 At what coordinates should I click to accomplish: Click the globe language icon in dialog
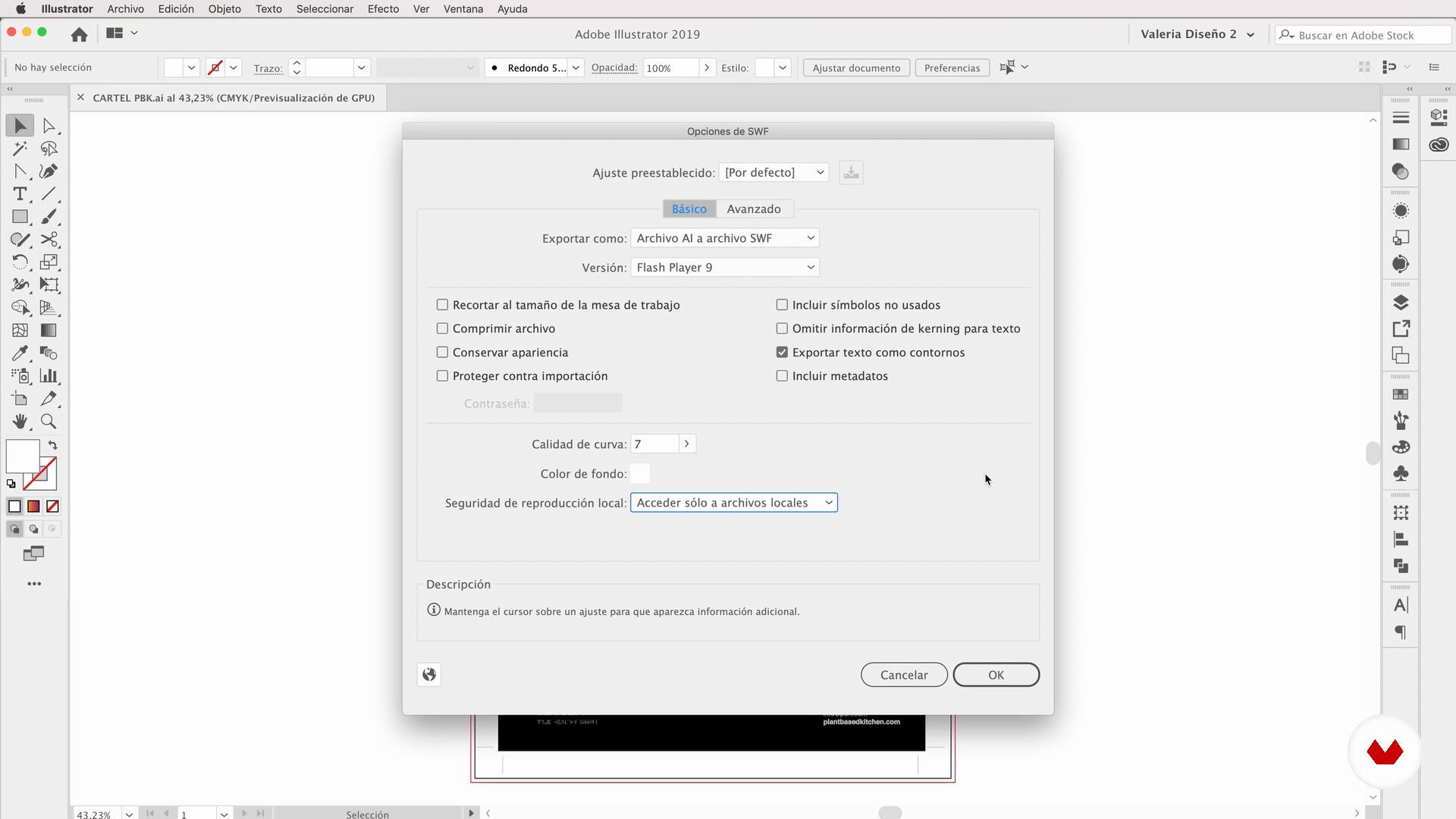(429, 674)
